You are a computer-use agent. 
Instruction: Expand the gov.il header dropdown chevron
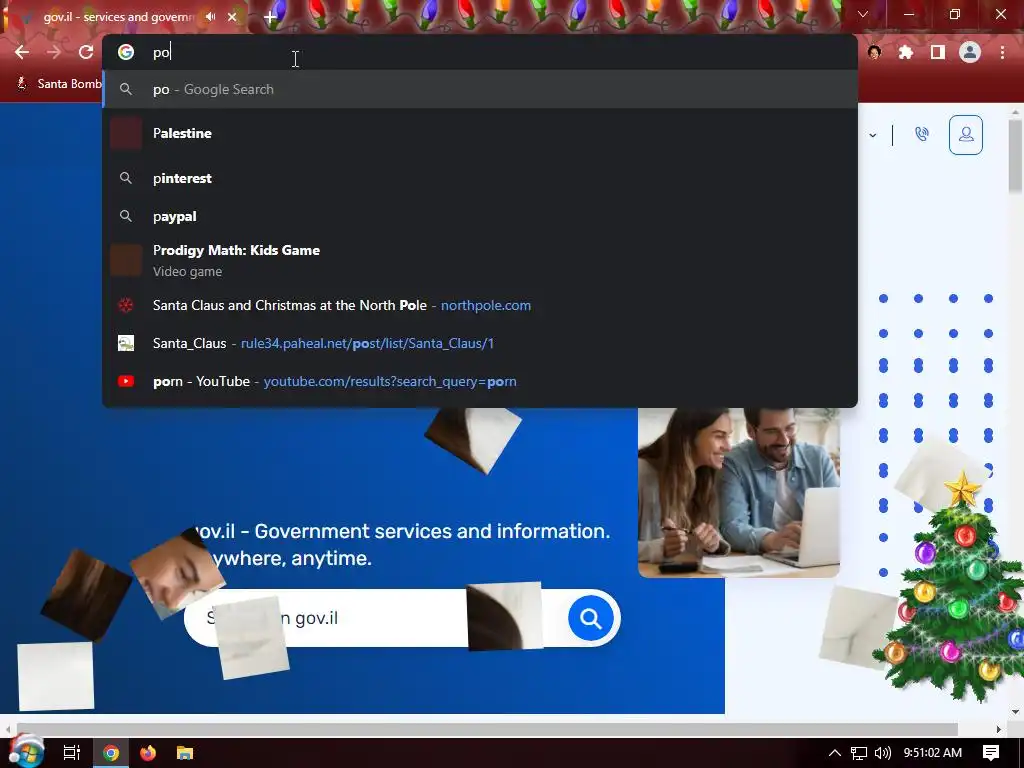(872, 135)
